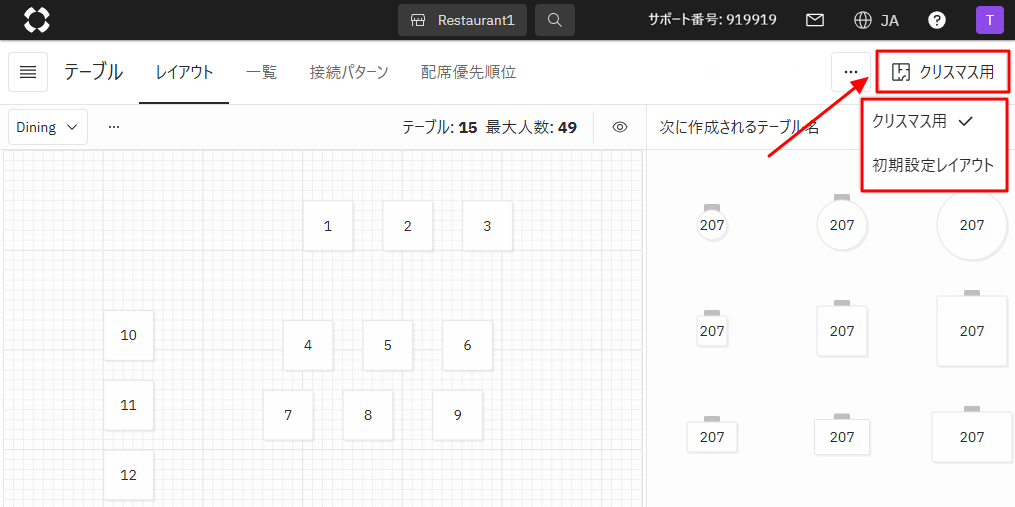Select table 5 on the floor plan
This screenshot has width=1015, height=507.
point(388,345)
